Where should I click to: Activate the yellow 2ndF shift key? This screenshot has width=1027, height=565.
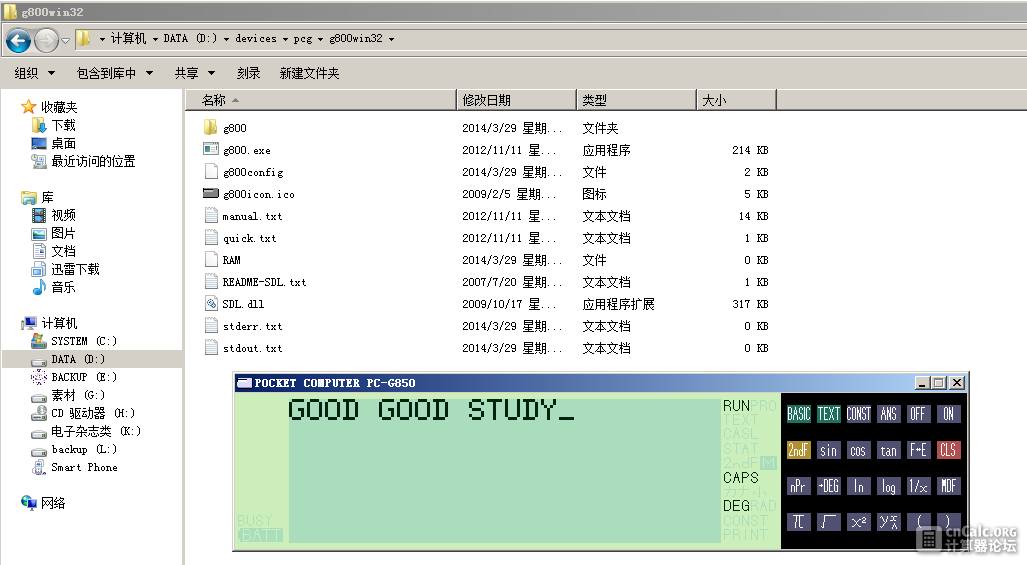(798, 450)
